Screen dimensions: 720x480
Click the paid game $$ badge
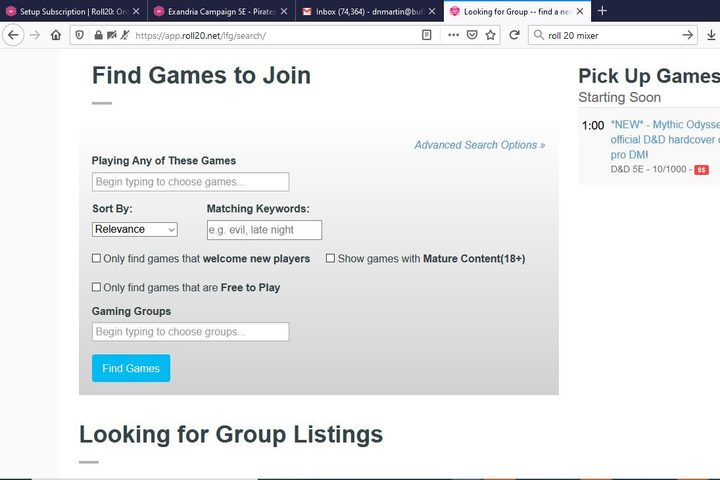pos(701,170)
